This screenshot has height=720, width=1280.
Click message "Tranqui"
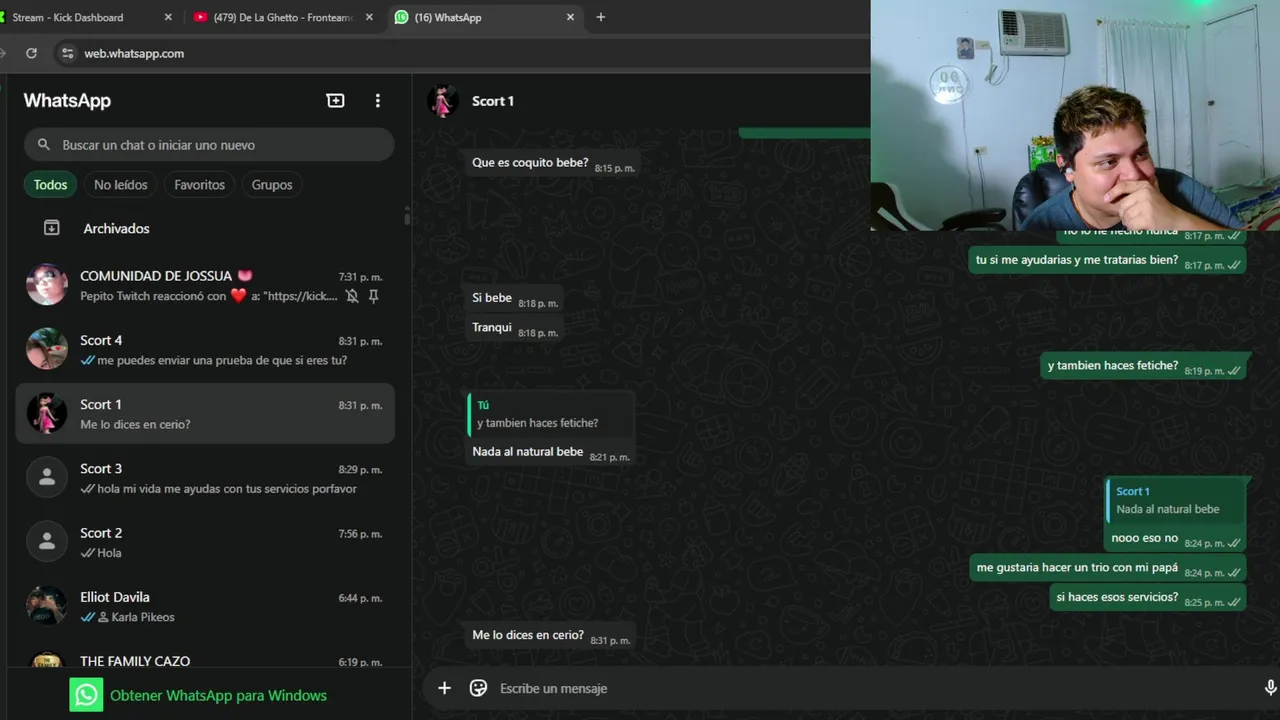pos(514,328)
